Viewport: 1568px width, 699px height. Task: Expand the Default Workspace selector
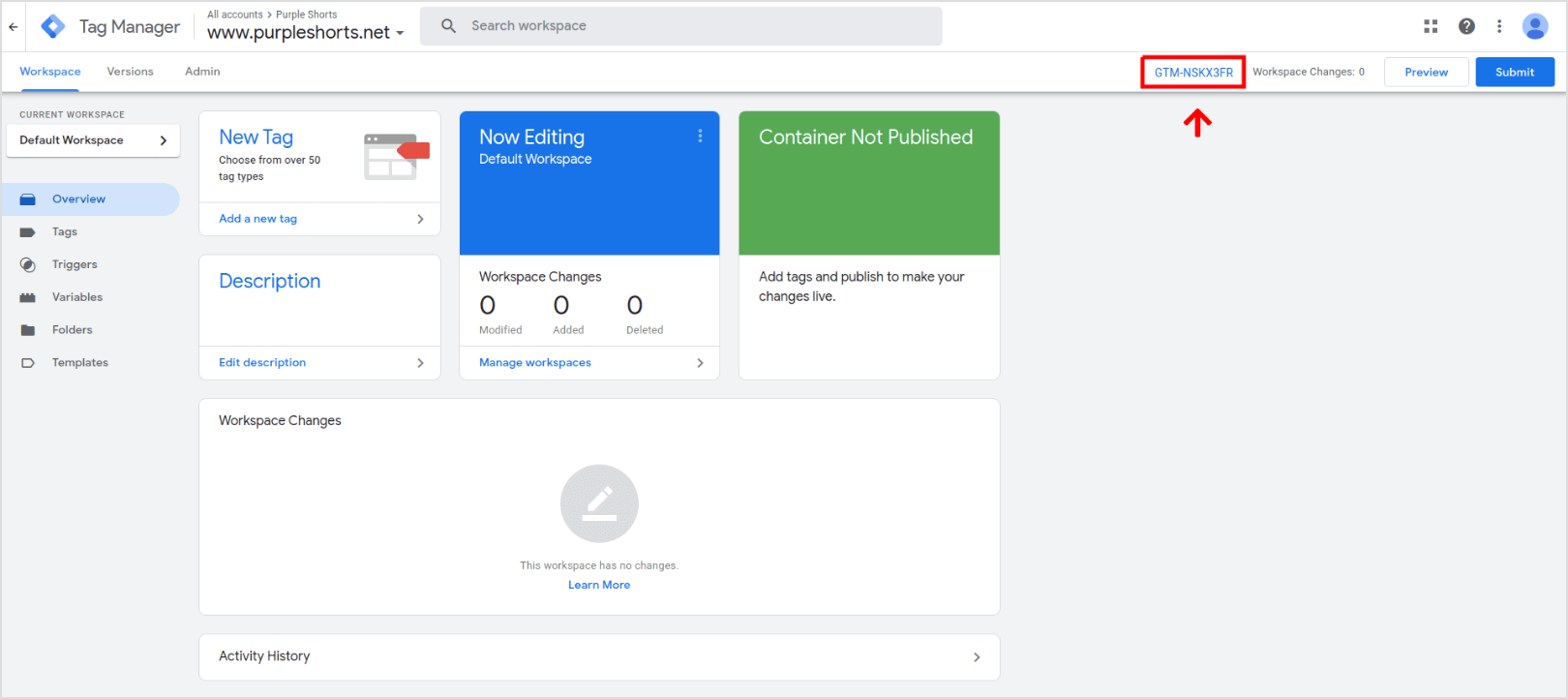(x=93, y=140)
